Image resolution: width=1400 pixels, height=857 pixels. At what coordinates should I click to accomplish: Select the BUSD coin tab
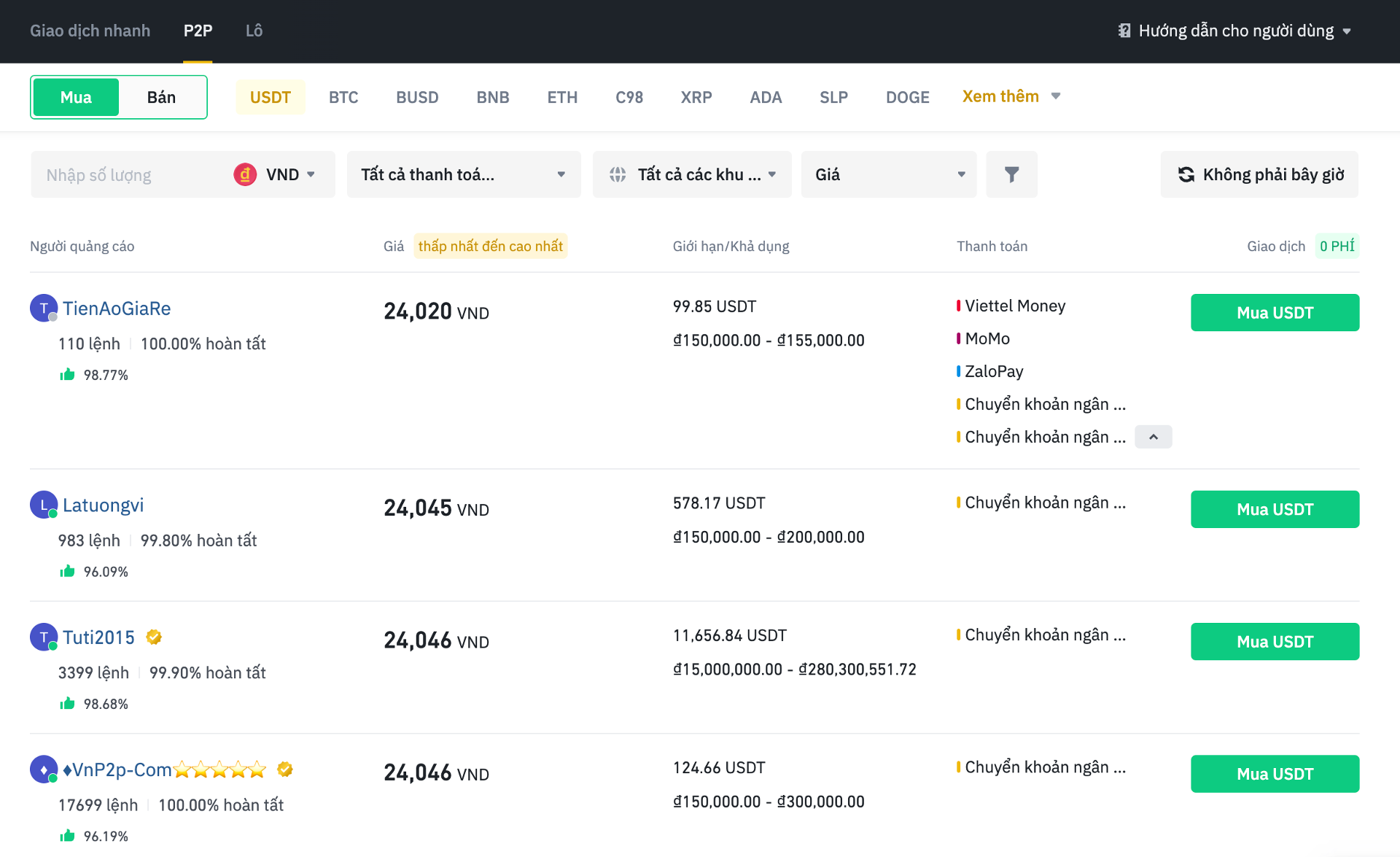click(417, 97)
